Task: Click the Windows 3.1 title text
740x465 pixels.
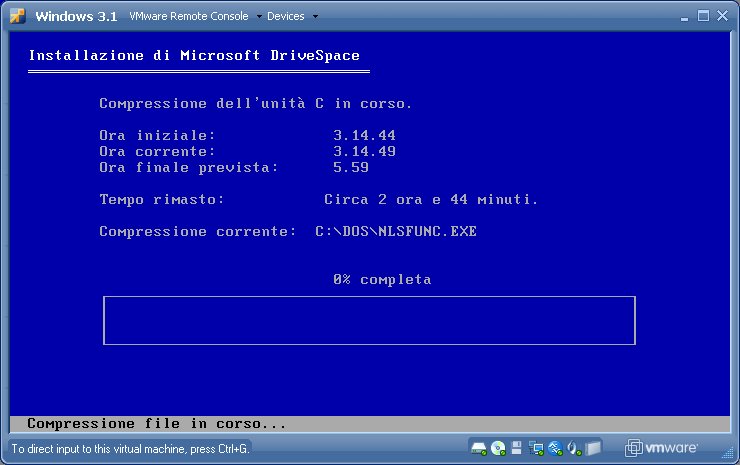Action: coord(77,17)
